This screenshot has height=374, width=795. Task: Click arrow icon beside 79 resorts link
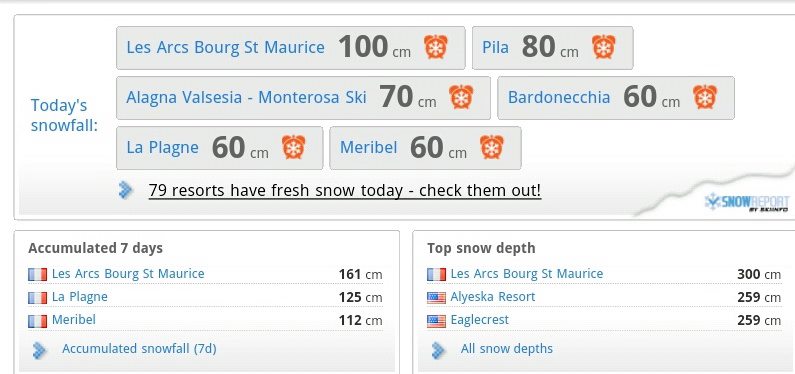pyautogui.click(x=125, y=191)
